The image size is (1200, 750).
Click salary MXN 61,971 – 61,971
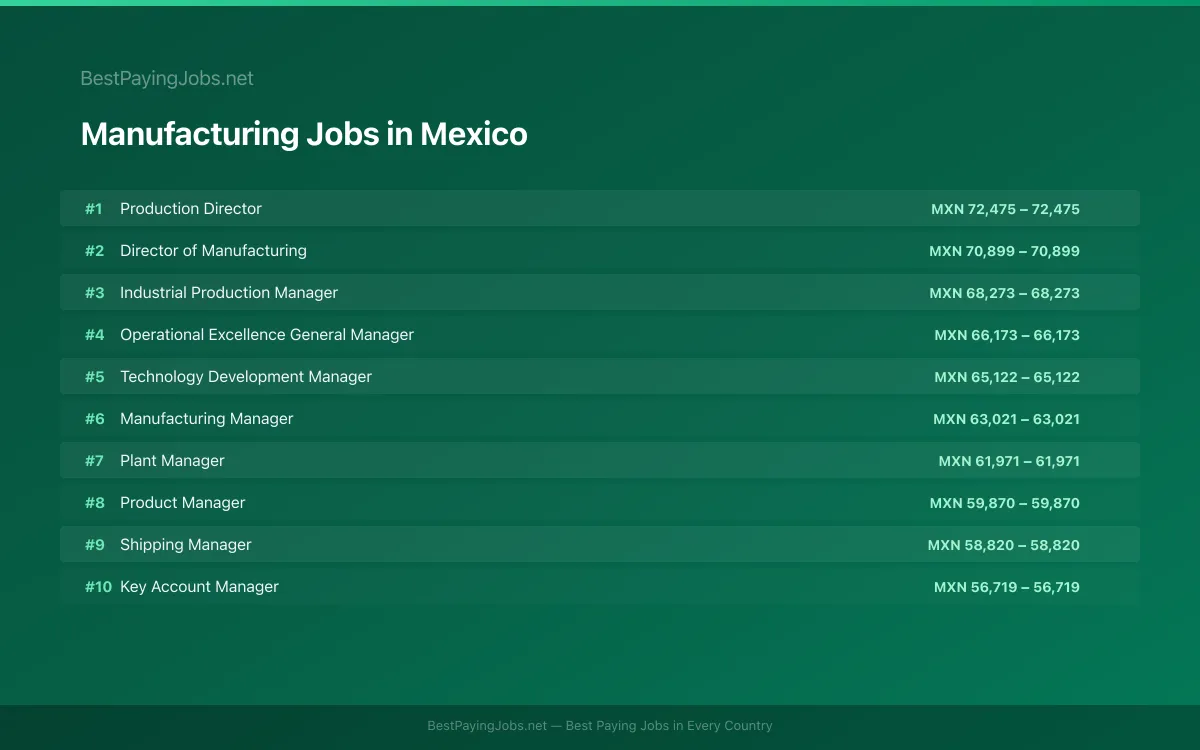(1009, 461)
